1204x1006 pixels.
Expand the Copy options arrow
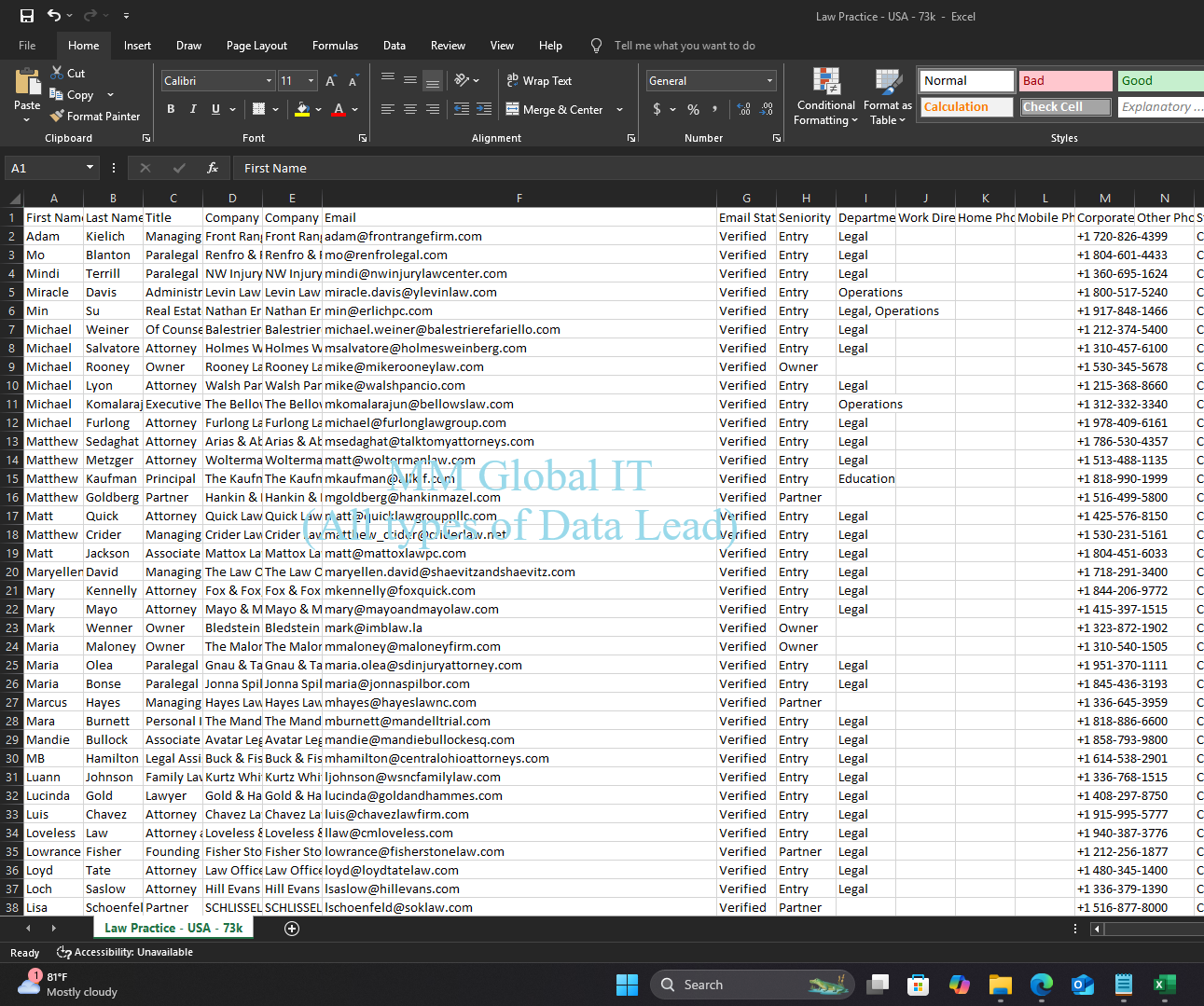click(x=110, y=94)
